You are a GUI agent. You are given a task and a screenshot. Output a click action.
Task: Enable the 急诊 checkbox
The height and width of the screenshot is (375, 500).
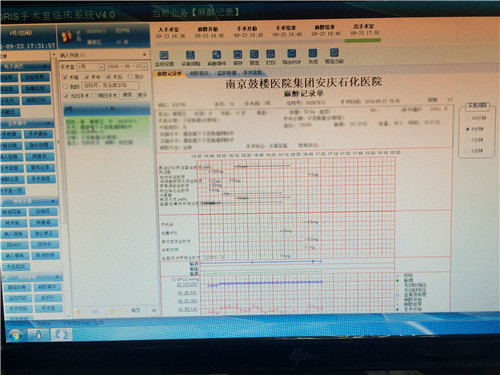click(130, 77)
